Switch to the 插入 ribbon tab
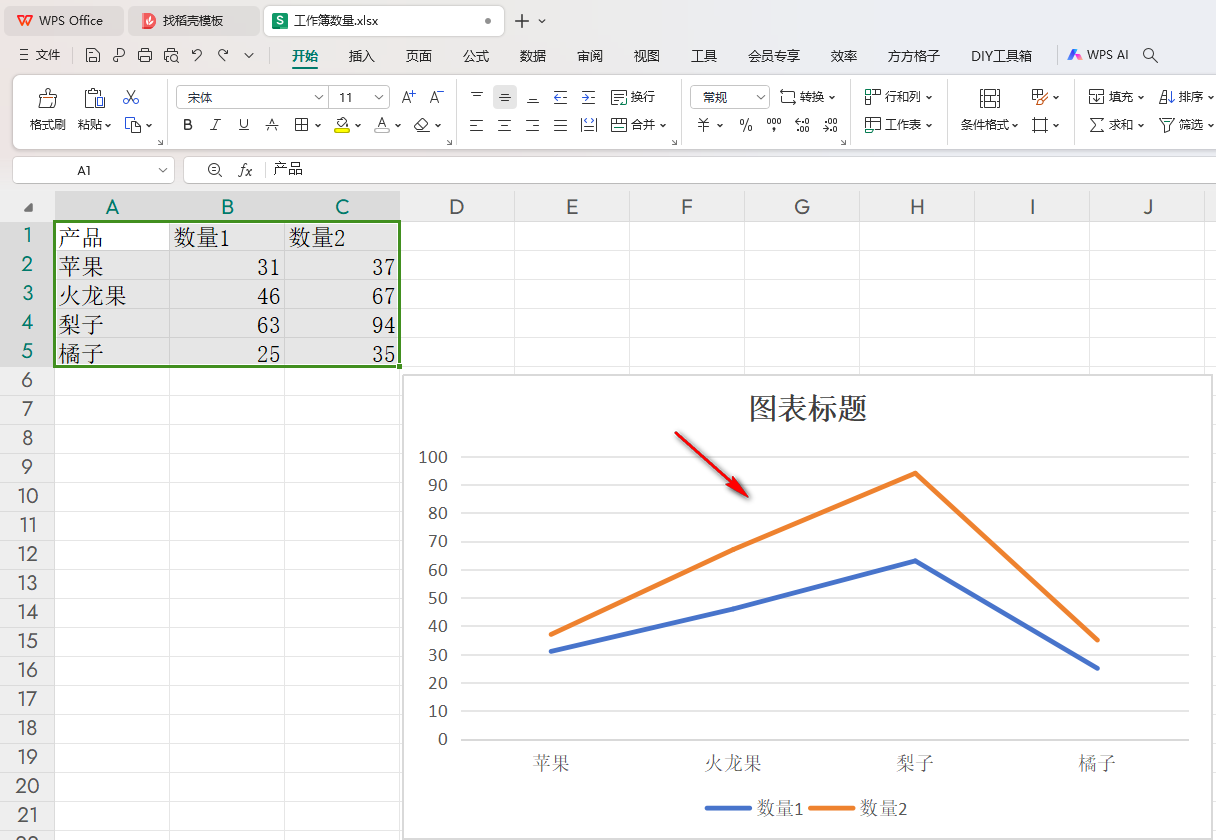 click(x=362, y=56)
